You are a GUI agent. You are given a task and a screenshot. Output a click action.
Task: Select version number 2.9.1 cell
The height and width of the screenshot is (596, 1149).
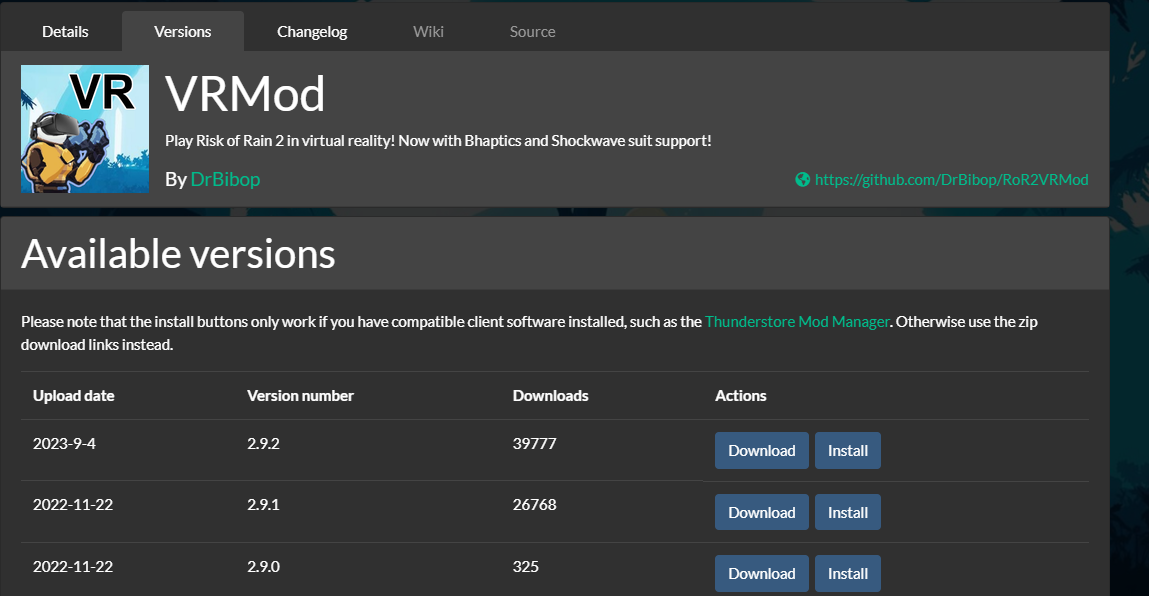click(263, 504)
